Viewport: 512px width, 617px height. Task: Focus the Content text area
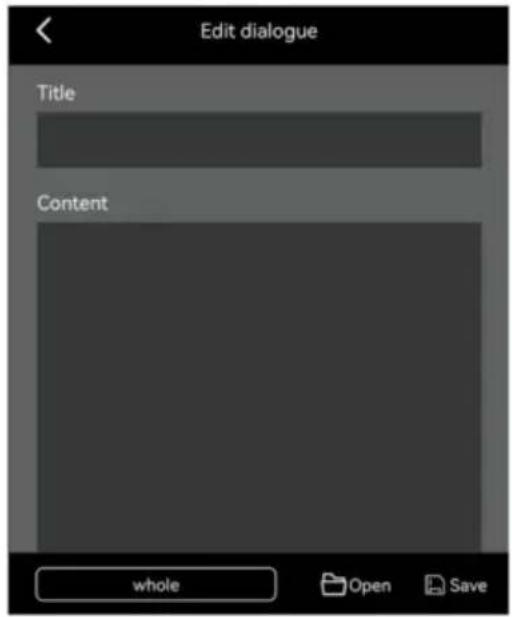point(259,388)
